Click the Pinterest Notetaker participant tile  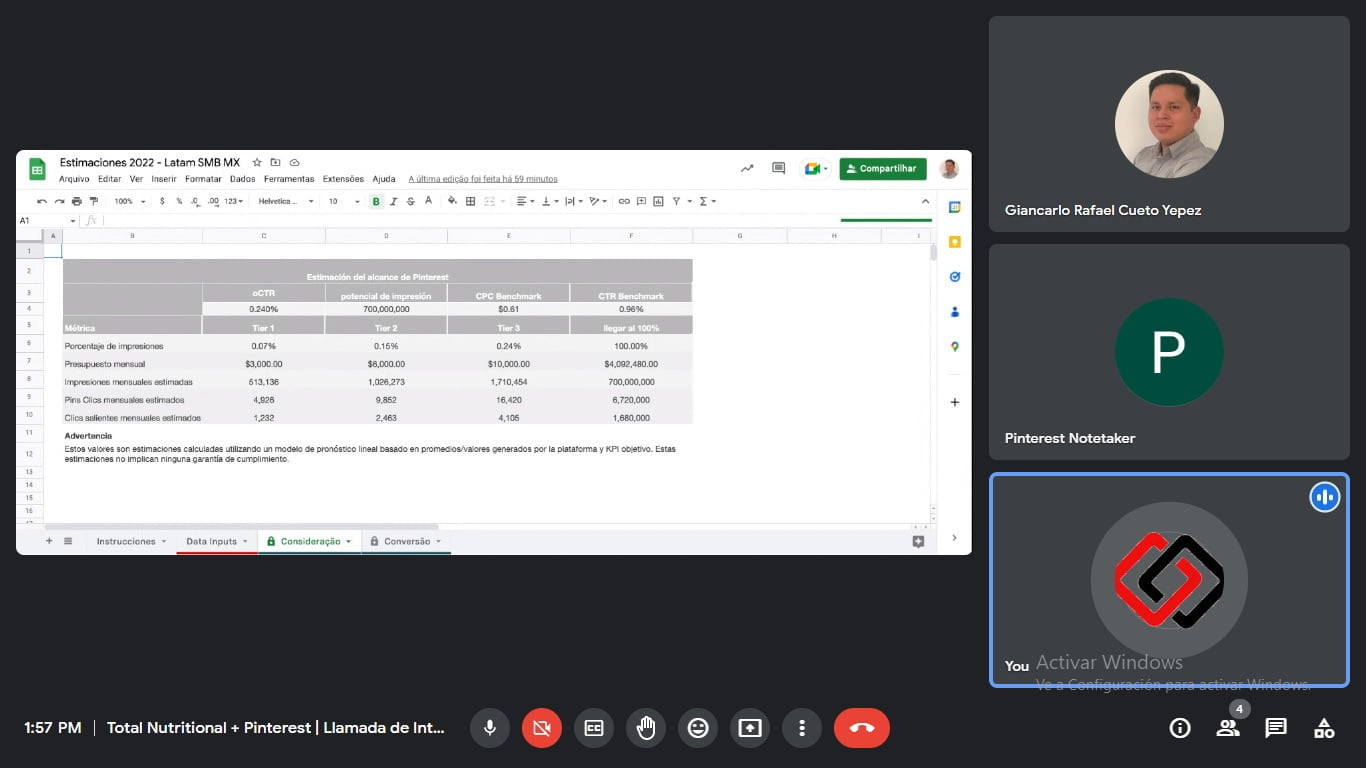1169,352
